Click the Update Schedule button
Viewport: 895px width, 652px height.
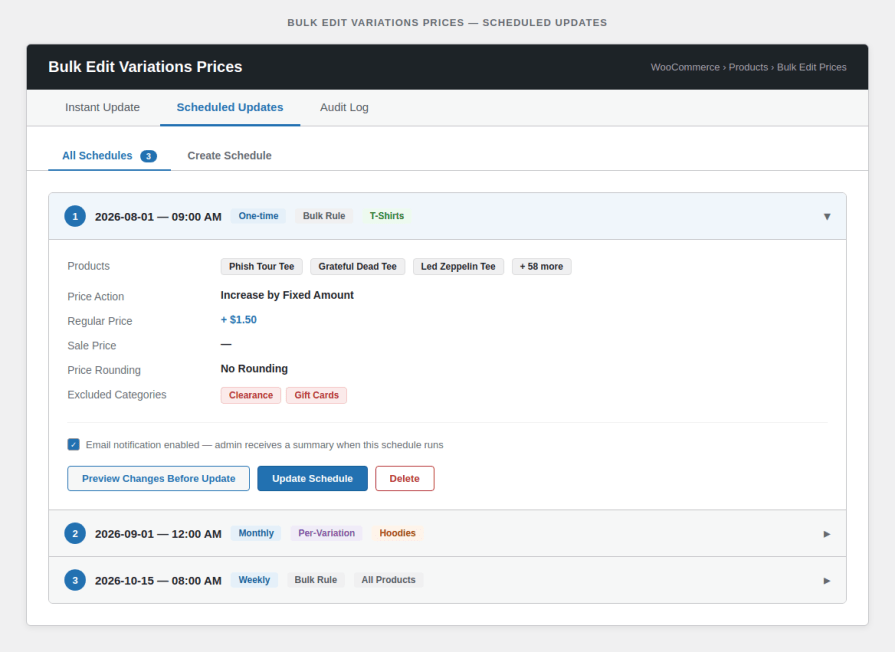(312, 478)
